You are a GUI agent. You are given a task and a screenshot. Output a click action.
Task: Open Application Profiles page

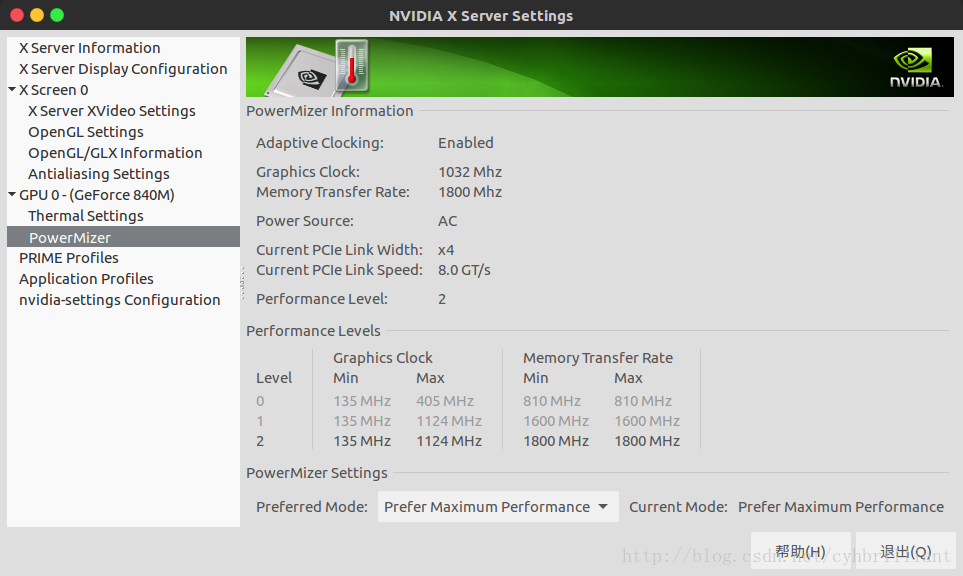pyautogui.click(x=87, y=279)
